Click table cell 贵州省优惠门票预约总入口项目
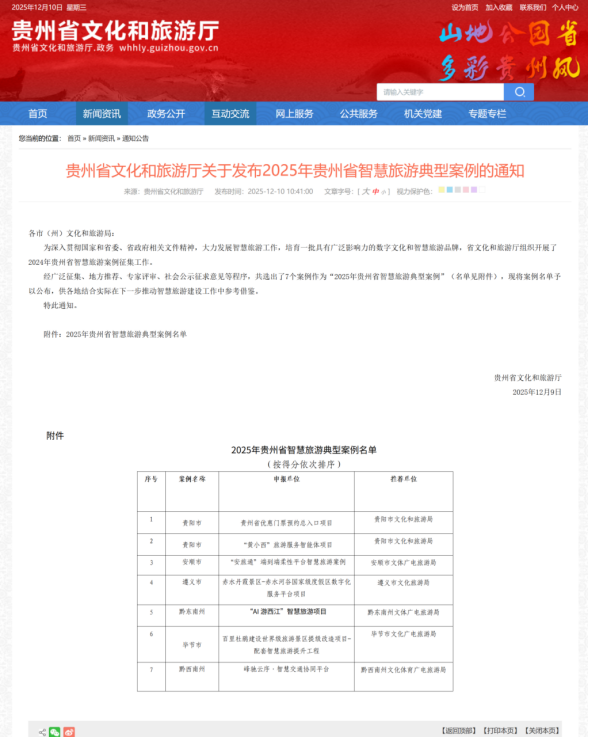This screenshot has width=589, height=738. tap(286, 523)
